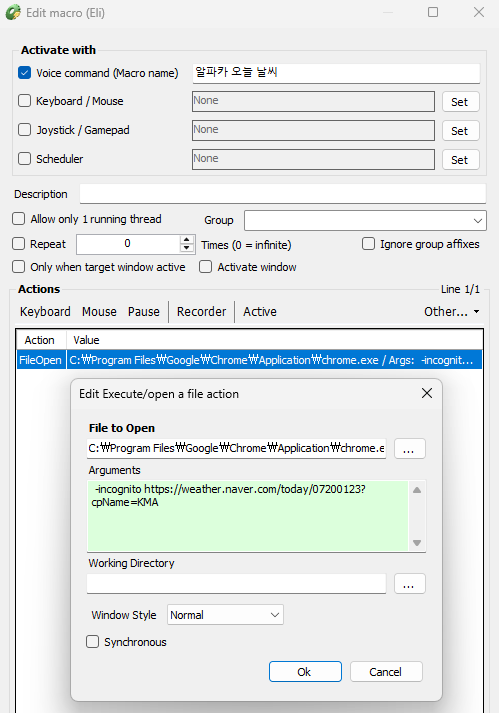This screenshot has height=713, width=499.
Task: Open the Group dropdown
Action: (365, 221)
